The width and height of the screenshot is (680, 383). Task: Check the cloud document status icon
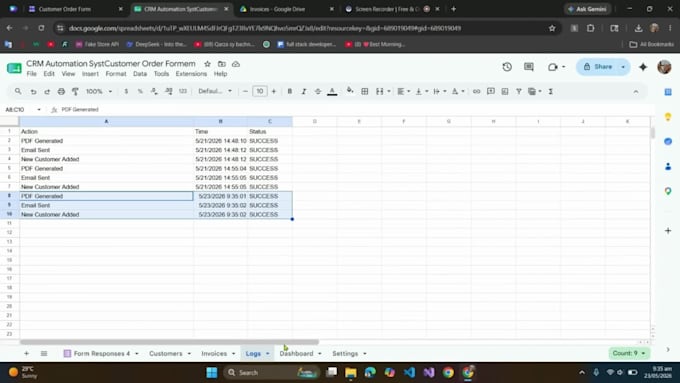coord(236,64)
